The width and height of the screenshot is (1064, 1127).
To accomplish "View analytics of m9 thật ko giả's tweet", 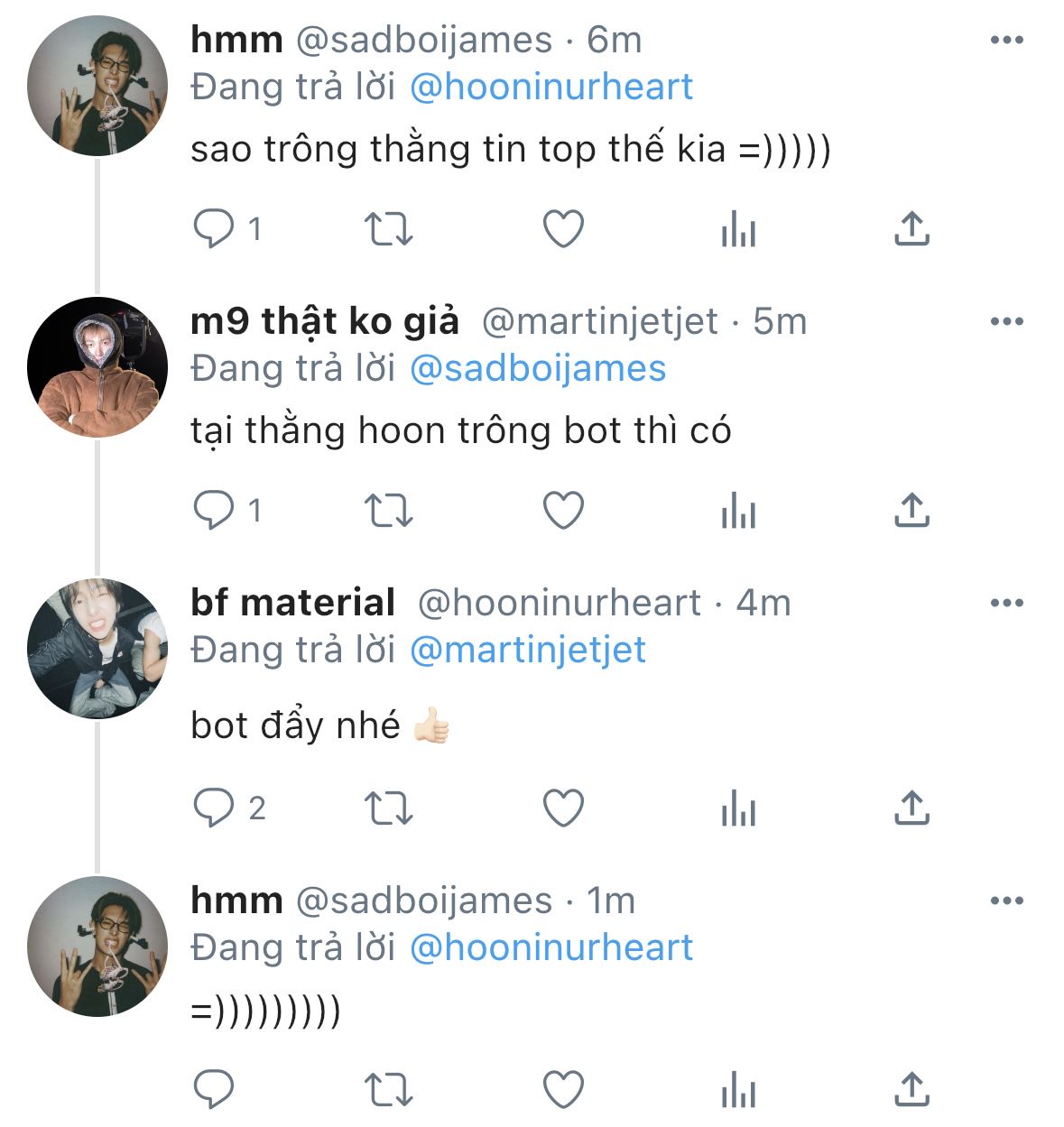I will coord(738,511).
